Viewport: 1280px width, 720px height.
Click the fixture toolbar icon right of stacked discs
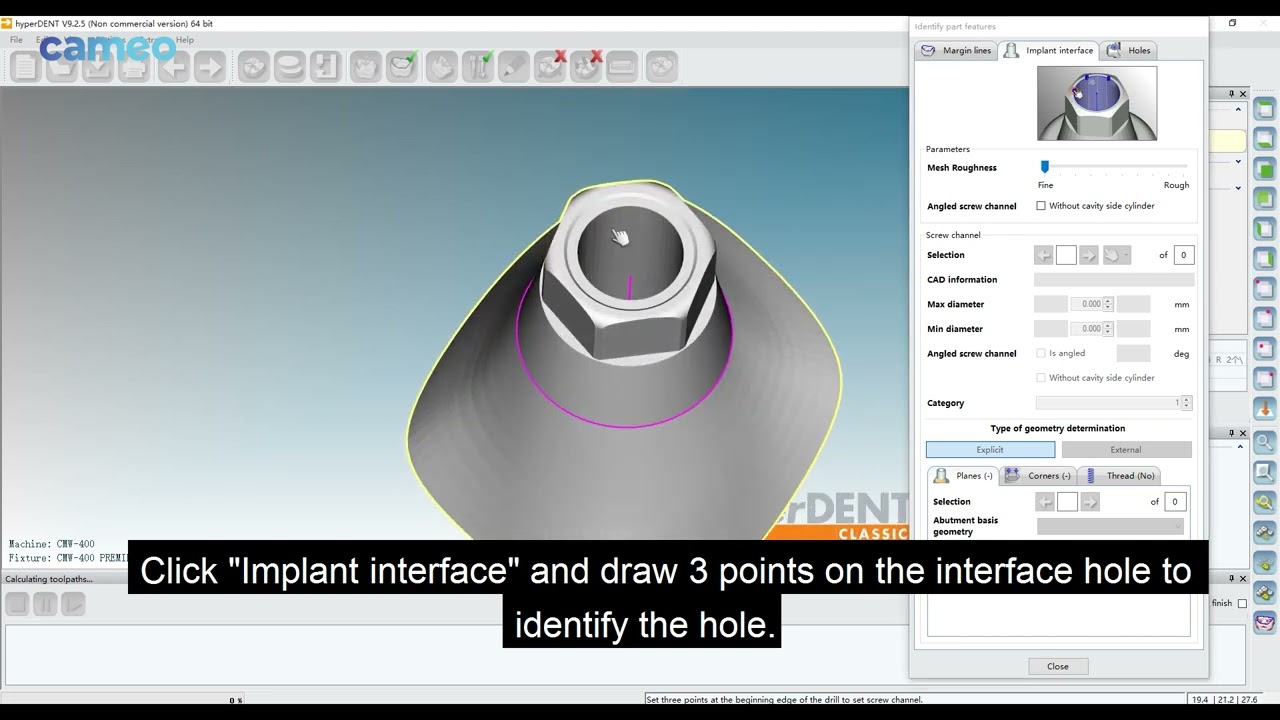click(x=325, y=67)
